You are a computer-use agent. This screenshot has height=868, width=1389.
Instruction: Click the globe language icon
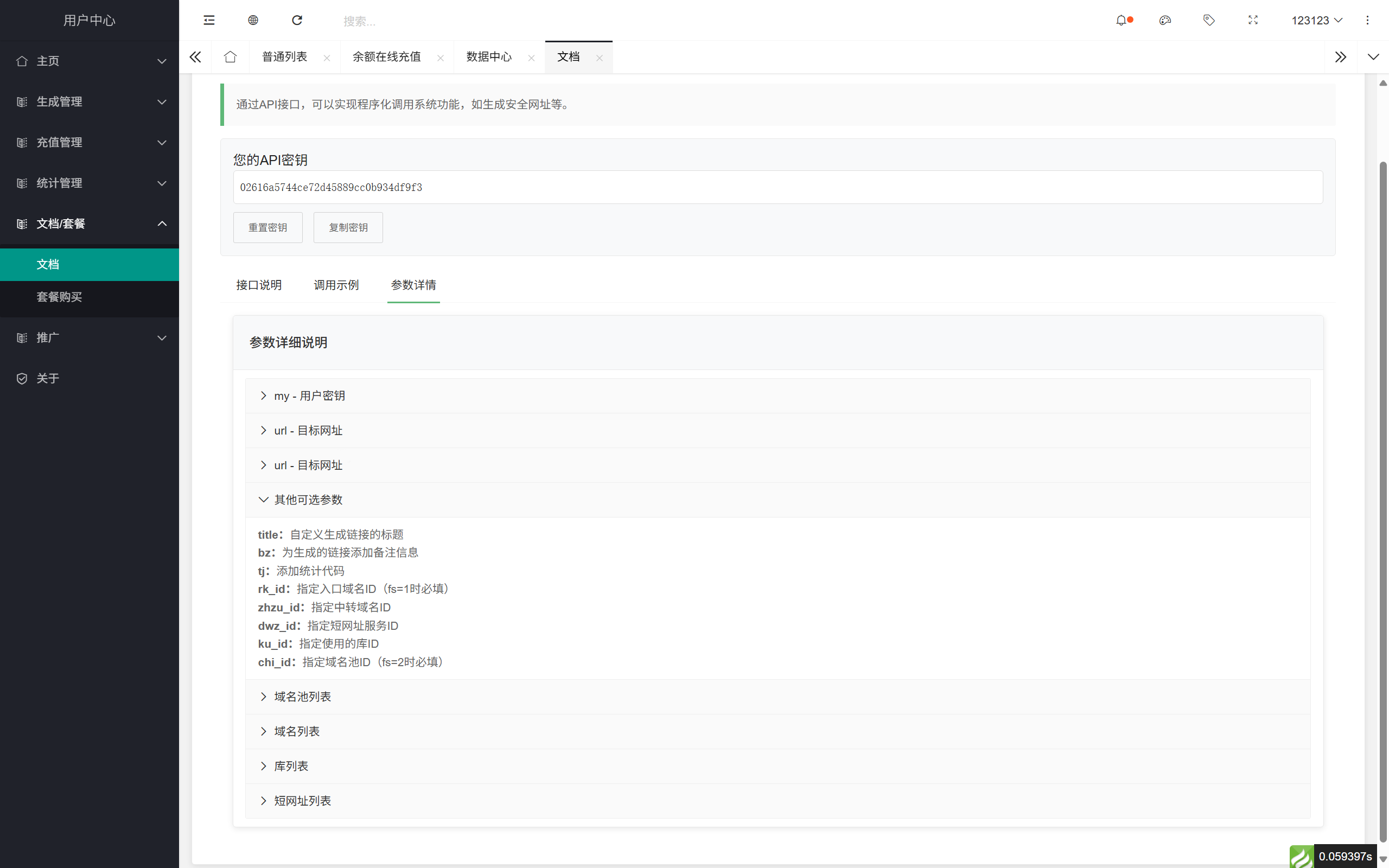click(x=252, y=20)
